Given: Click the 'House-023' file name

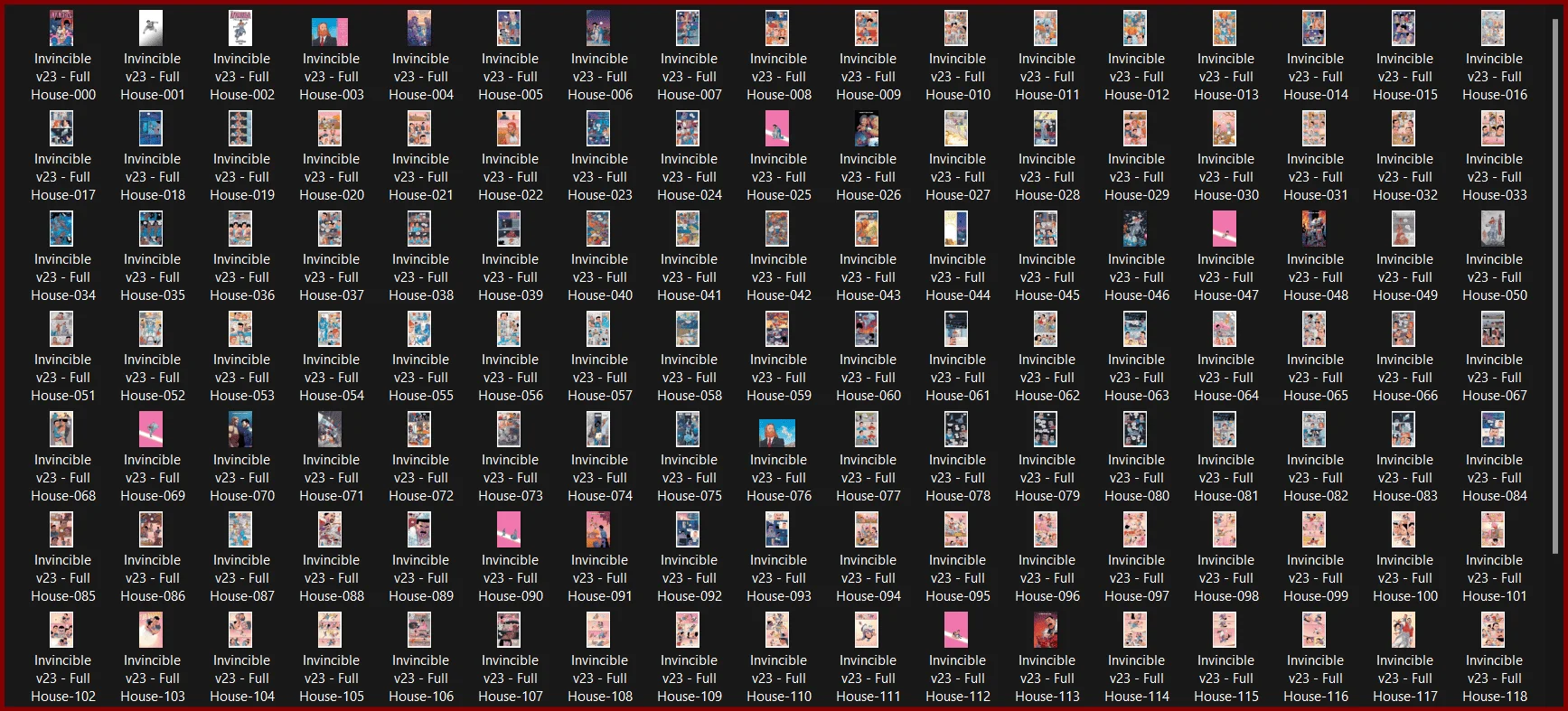Looking at the screenshot, I should pyautogui.click(x=600, y=195).
